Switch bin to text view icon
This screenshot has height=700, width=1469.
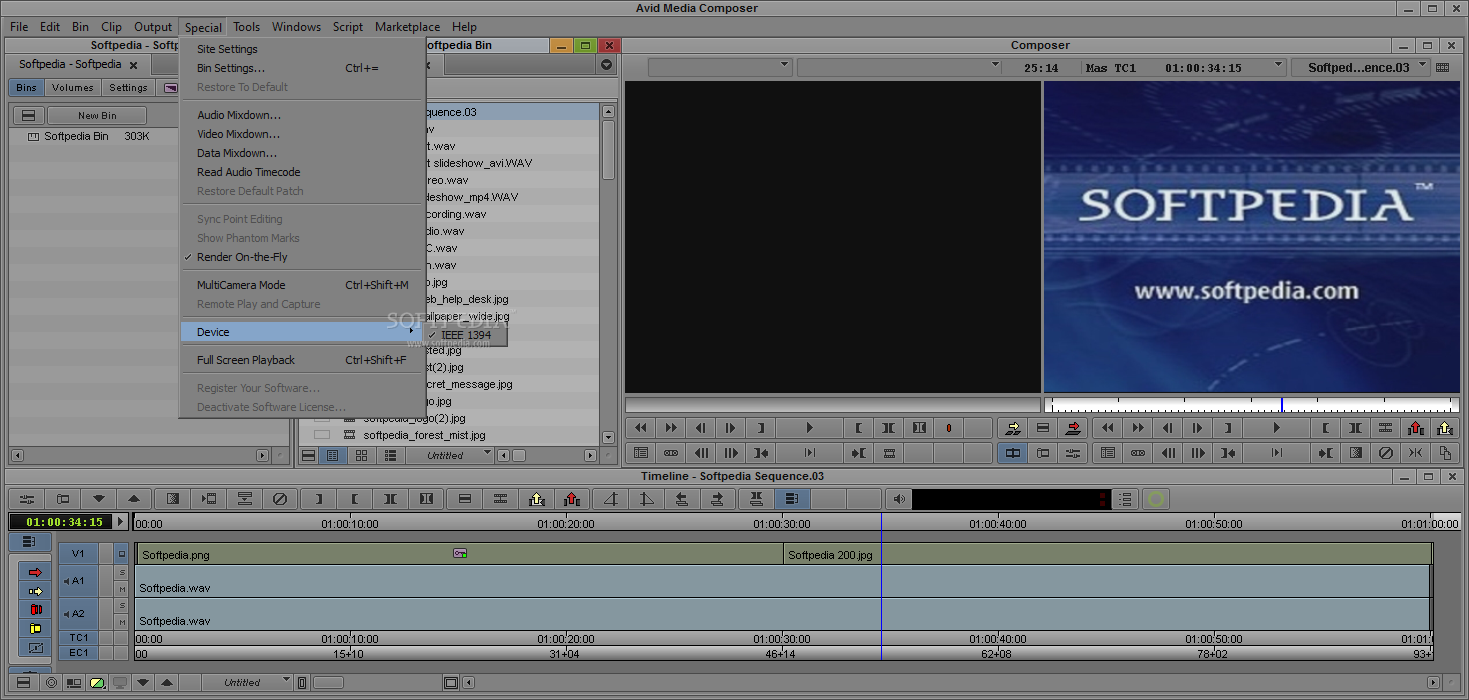pos(334,455)
